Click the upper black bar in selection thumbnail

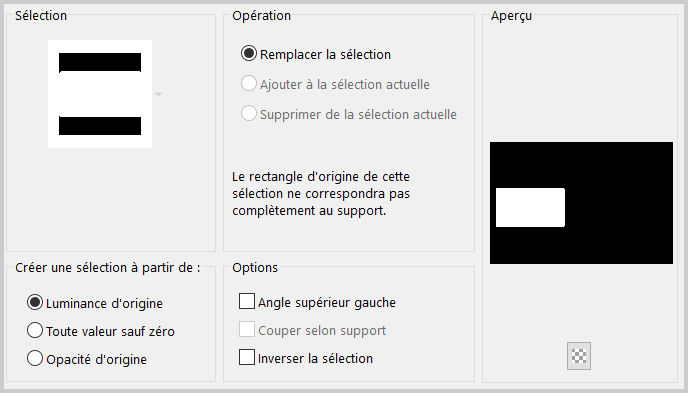point(100,63)
